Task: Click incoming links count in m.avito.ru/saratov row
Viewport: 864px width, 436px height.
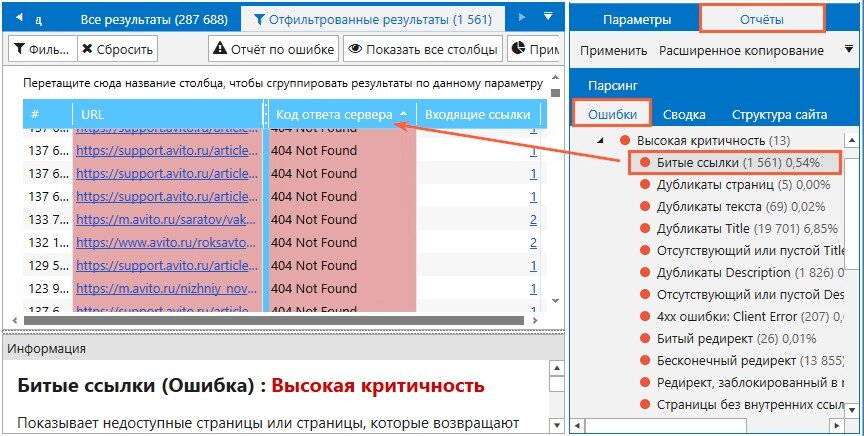Action: coord(533,220)
